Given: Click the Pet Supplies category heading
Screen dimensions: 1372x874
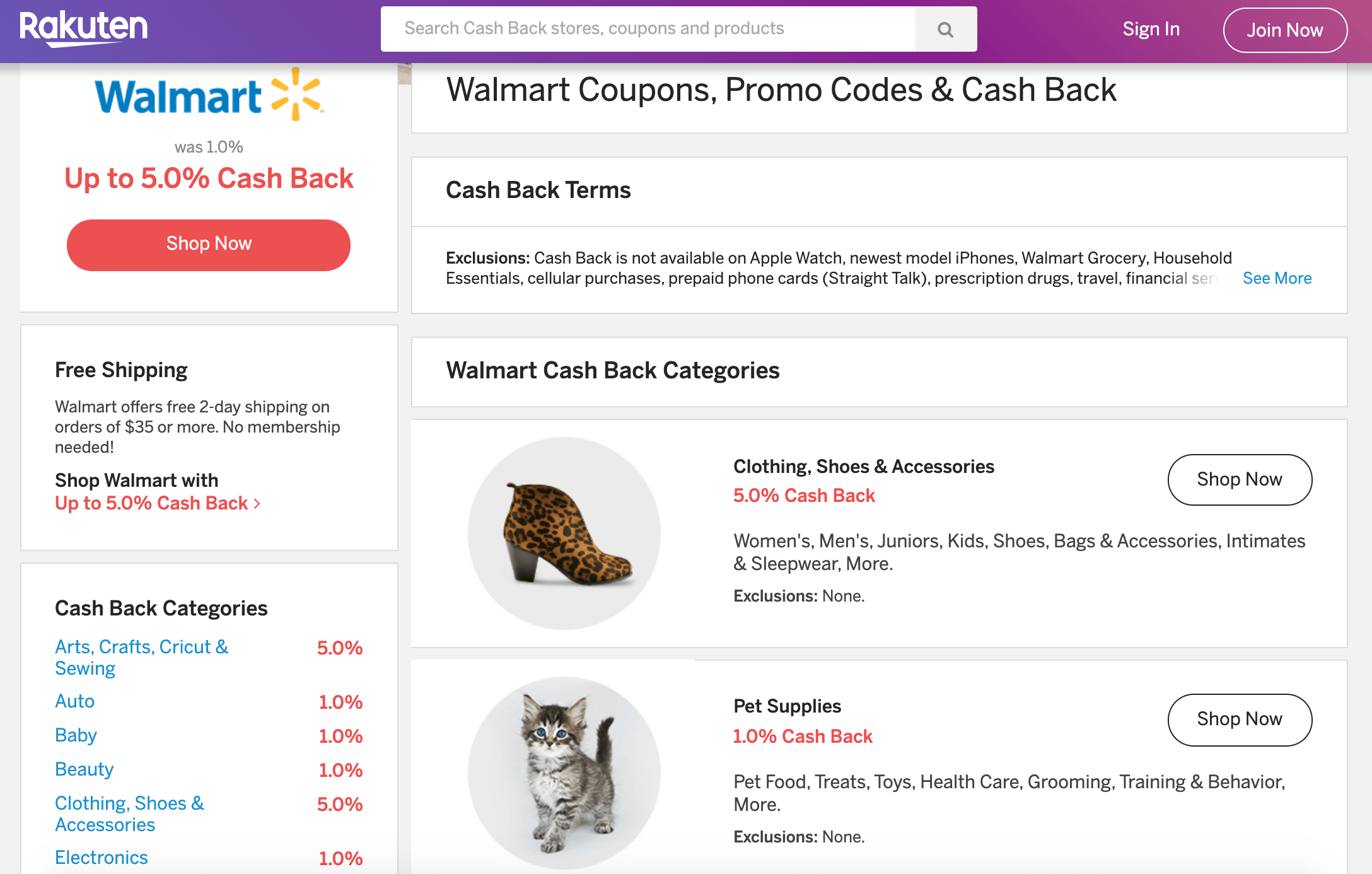Looking at the screenshot, I should [787, 706].
